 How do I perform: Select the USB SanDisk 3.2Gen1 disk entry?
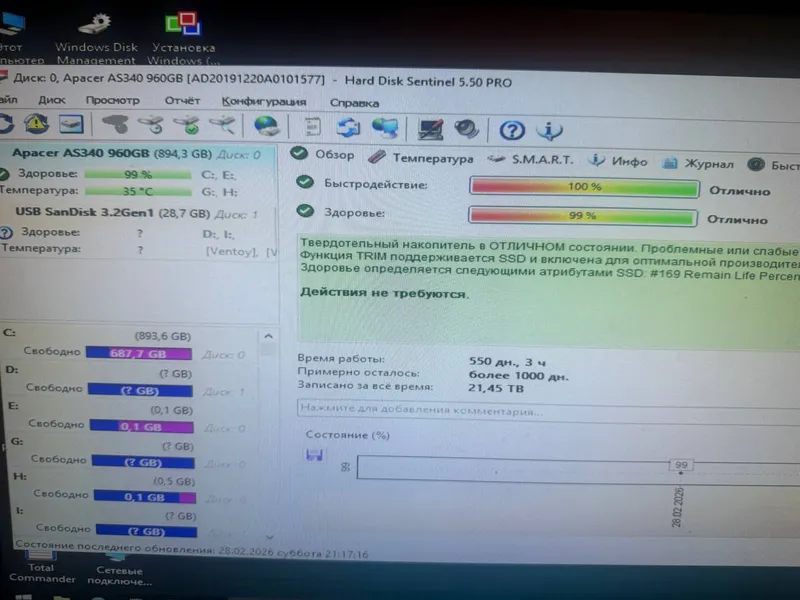click(x=136, y=212)
